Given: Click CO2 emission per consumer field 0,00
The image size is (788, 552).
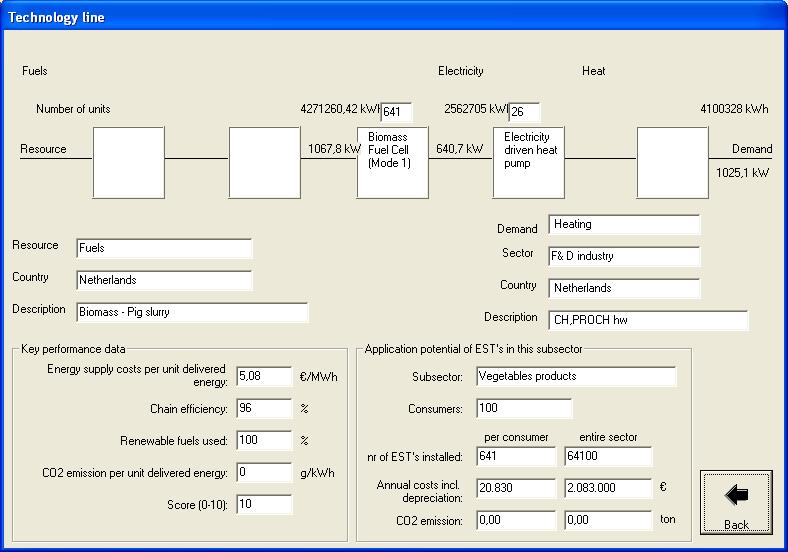Looking at the screenshot, I should pos(516,520).
